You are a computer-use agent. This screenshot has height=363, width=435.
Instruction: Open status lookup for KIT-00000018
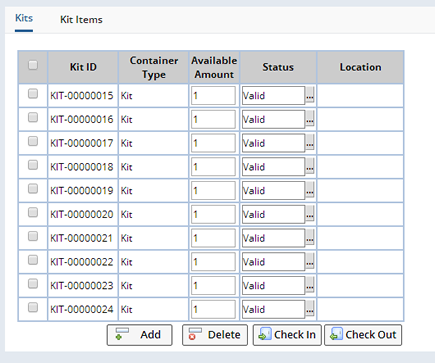(310, 167)
